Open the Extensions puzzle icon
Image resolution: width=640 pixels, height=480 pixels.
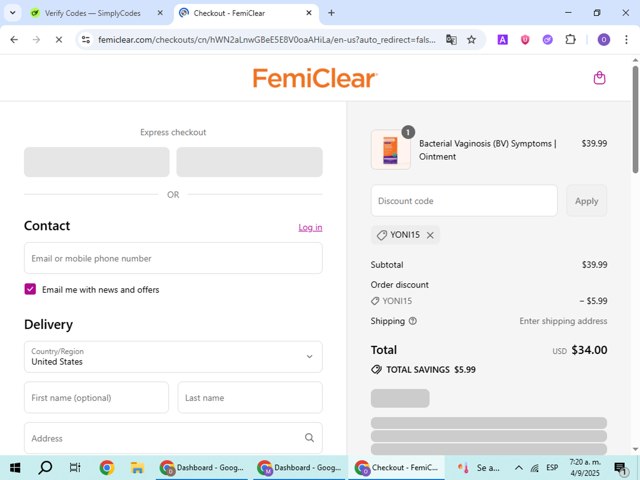pos(570,40)
